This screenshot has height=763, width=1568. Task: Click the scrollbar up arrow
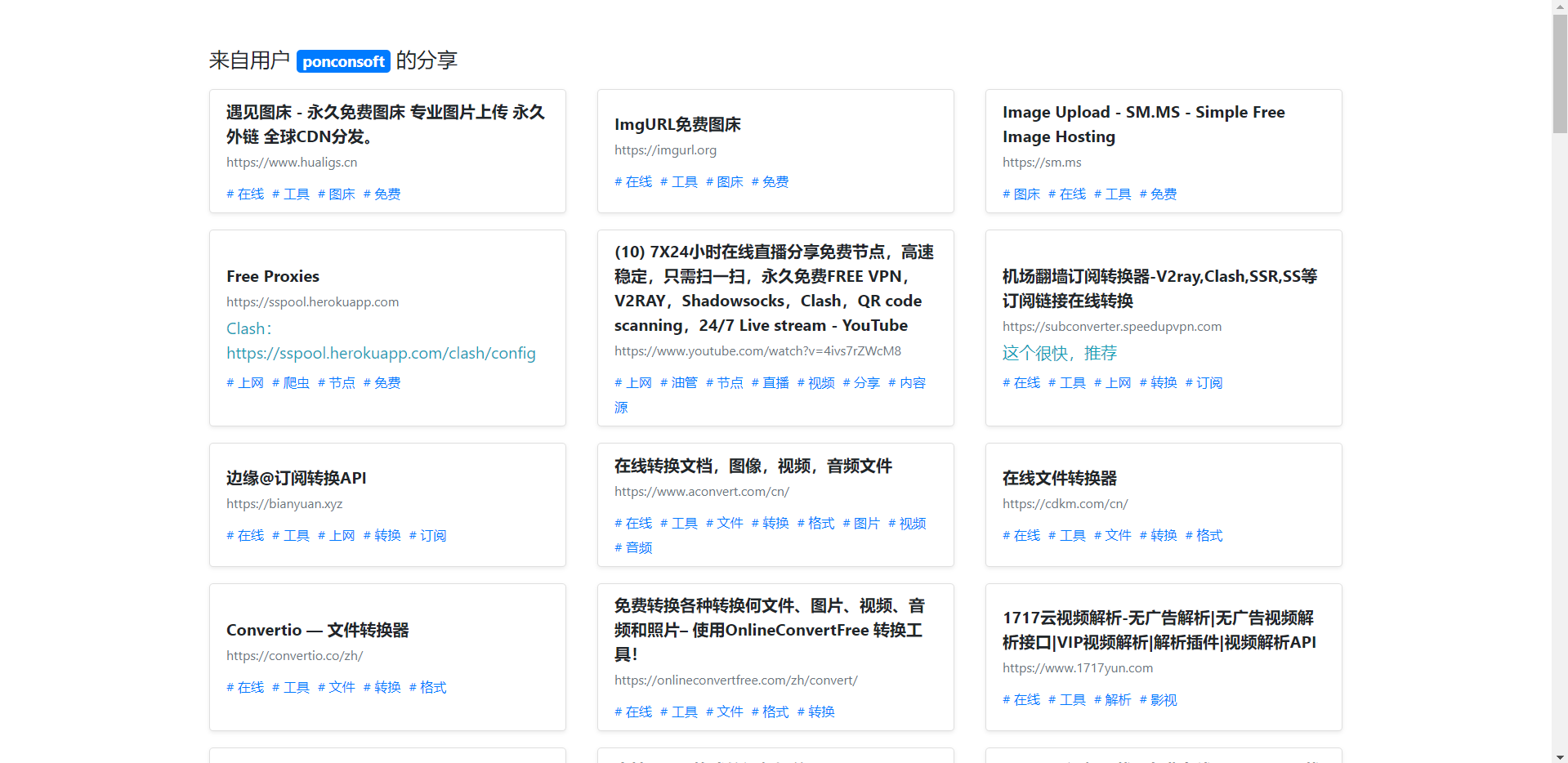point(1560,7)
